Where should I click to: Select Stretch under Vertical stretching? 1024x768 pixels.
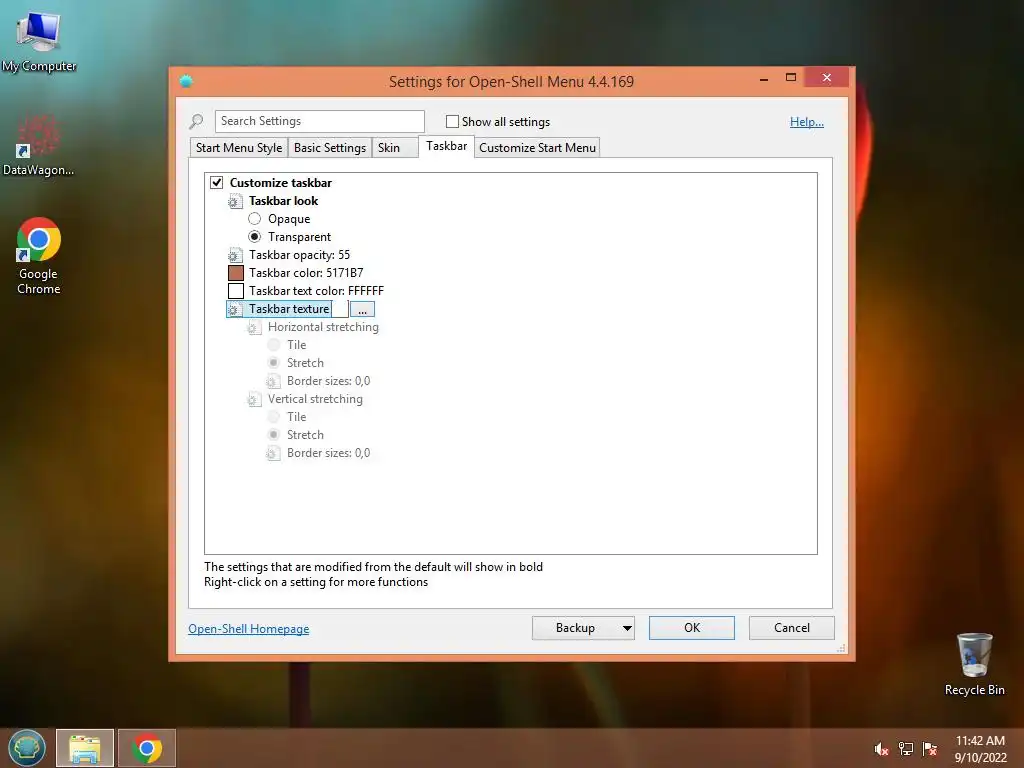(x=274, y=434)
